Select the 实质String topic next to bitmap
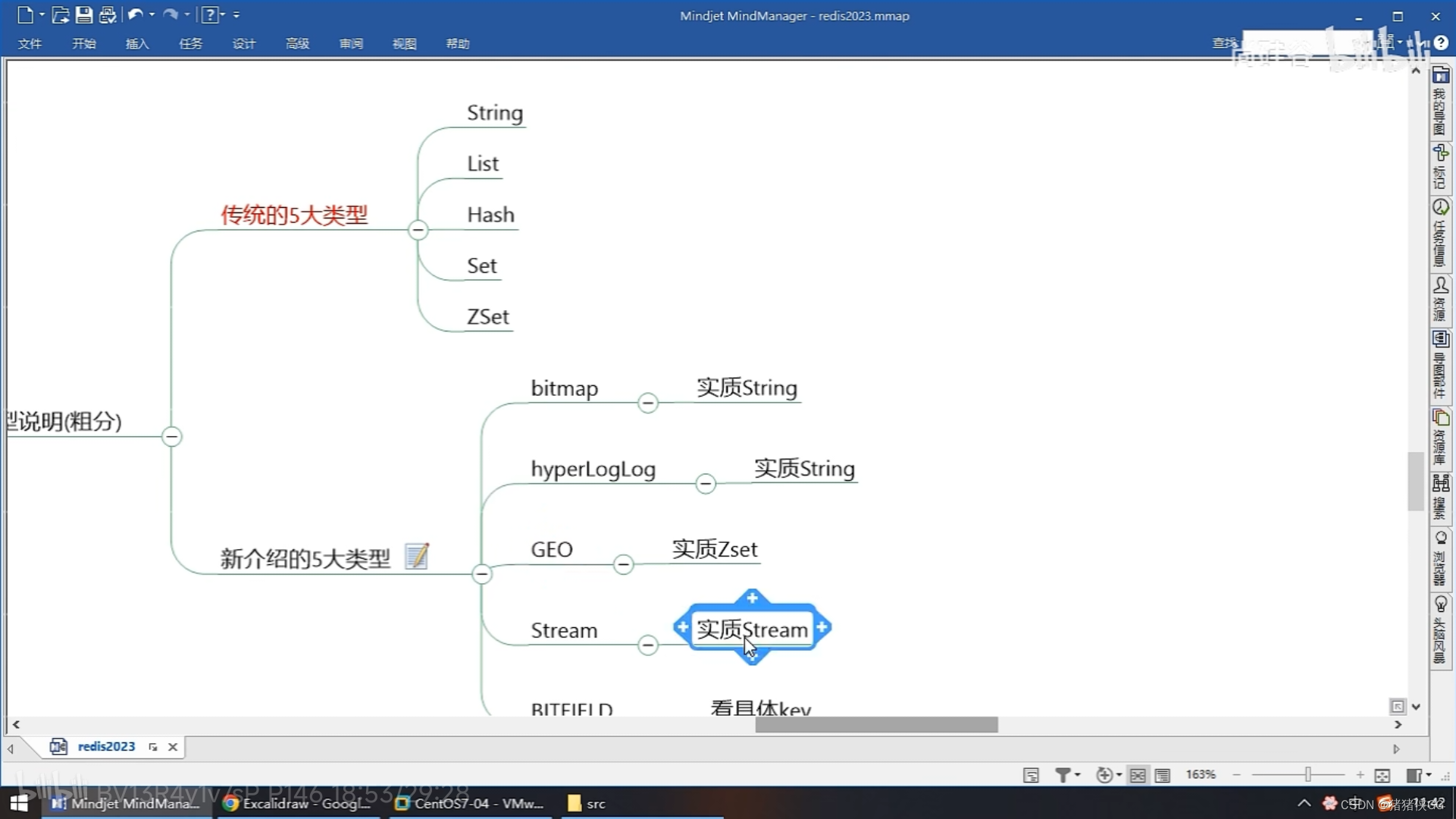The image size is (1456, 819). [x=747, y=388]
